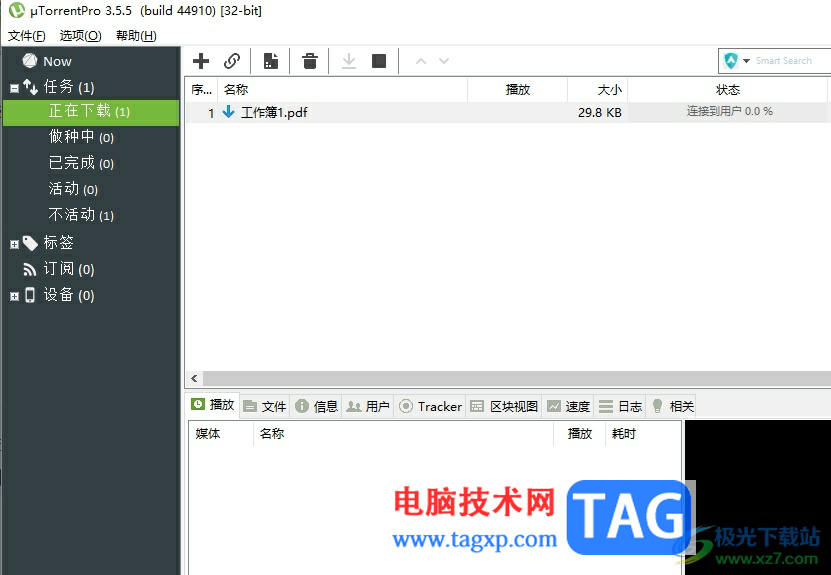This screenshot has width=831, height=575.
Task: Select 订阅 (0) RSS feeds
Action: click(69, 269)
